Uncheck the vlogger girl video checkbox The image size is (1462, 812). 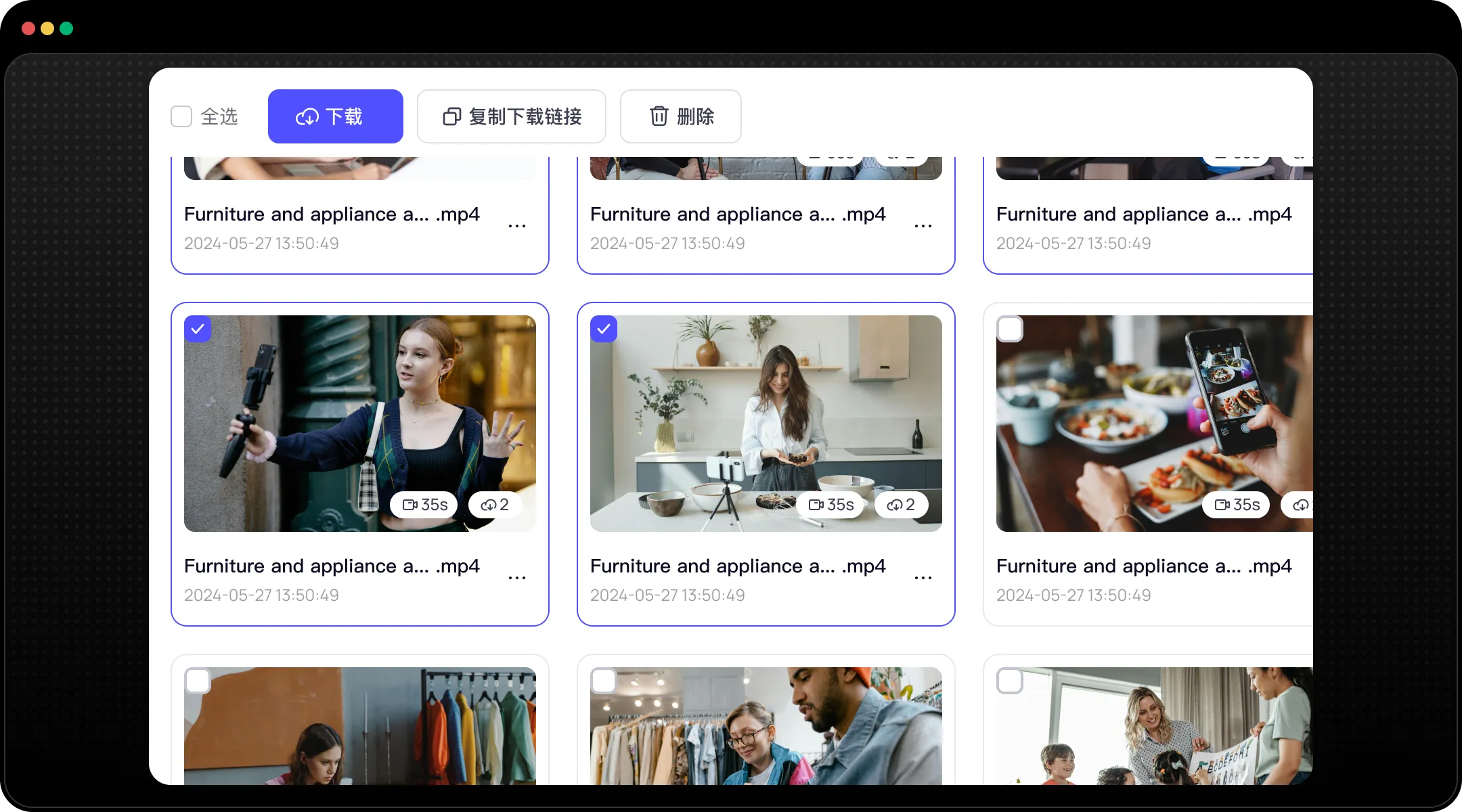click(x=198, y=329)
